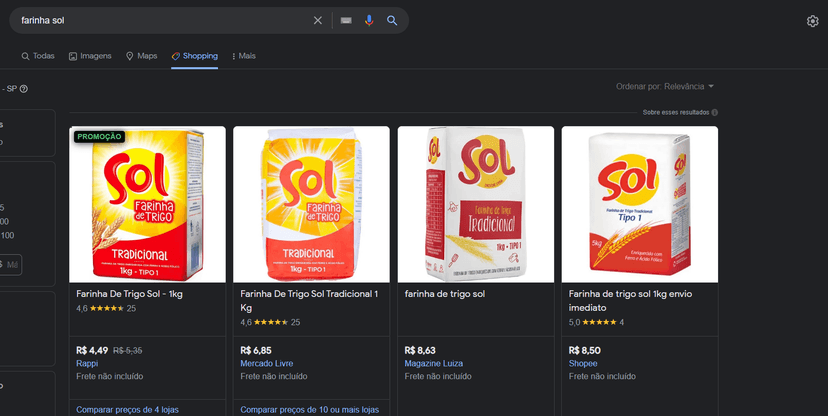The height and width of the screenshot is (416, 828).
Task: Click the 5,0 star rating on Shopee item
Action: click(596, 322)
